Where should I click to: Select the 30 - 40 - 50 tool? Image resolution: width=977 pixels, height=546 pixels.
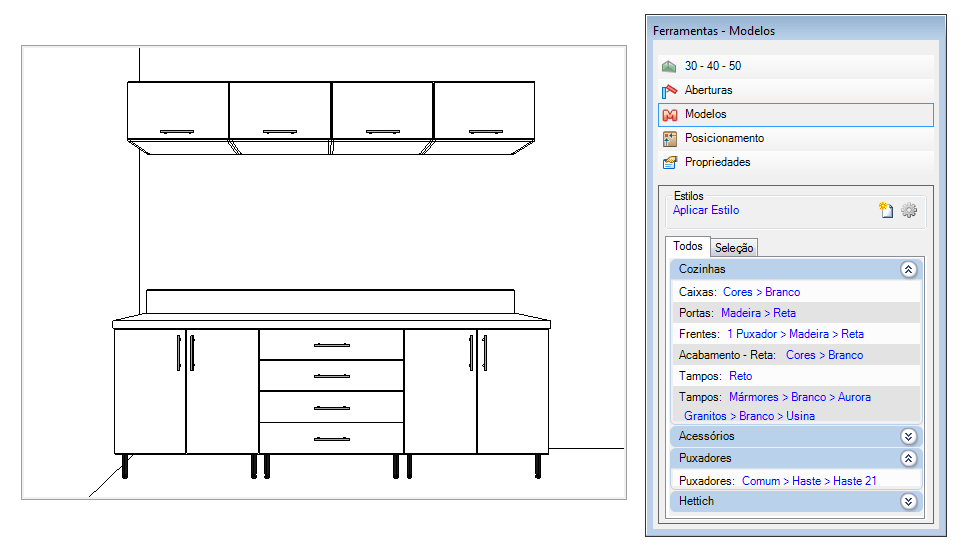click(796, 66)
